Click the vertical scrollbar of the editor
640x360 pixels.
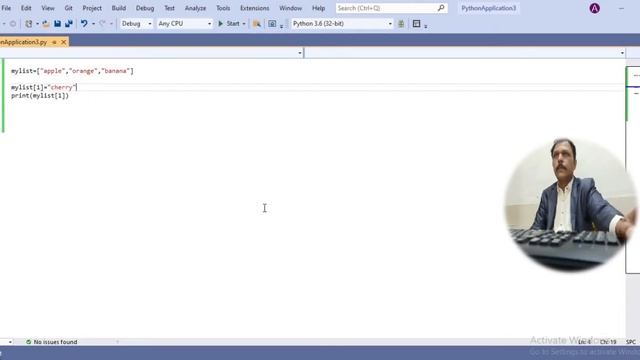[633, 170]
